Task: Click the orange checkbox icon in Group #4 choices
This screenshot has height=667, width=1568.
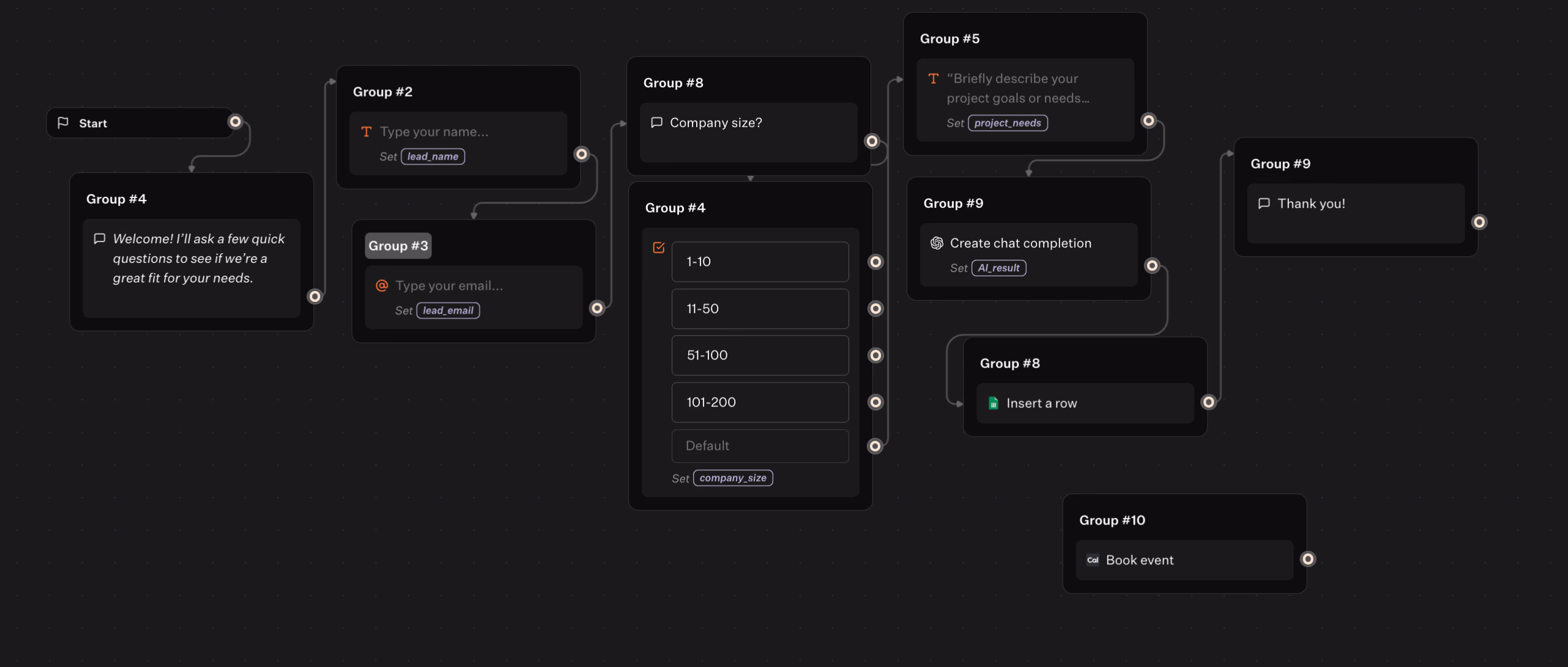Action: pyautogui.click(x=659, y=248)
